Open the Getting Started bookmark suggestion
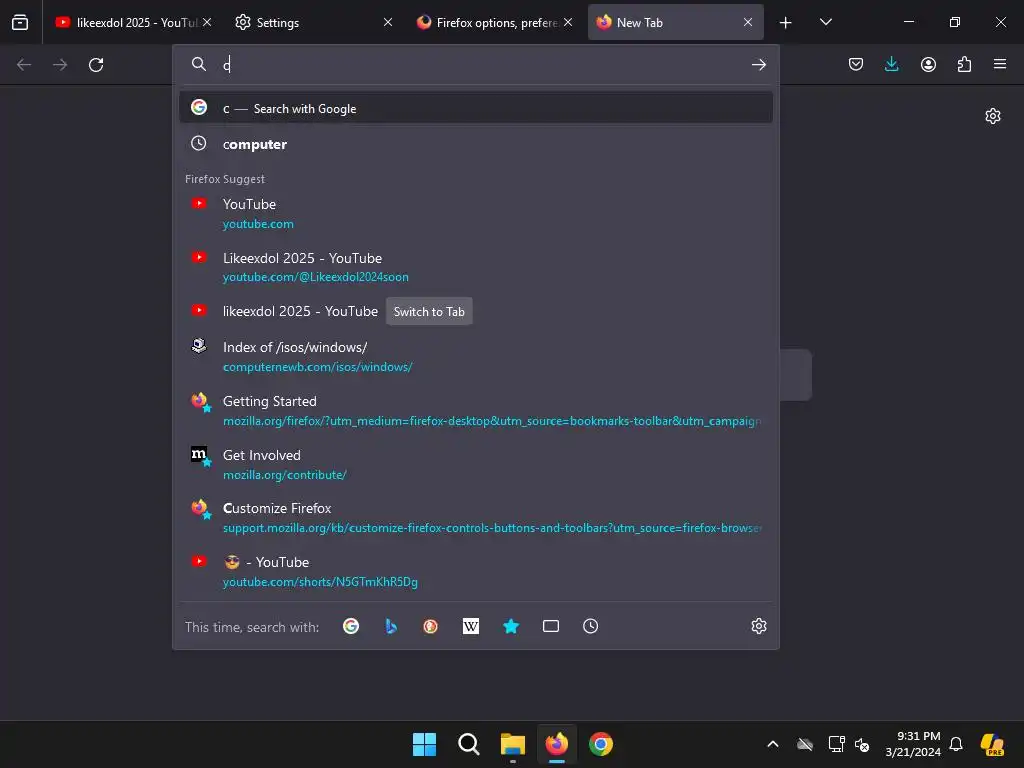Image resolution: width=1024 pixels, height=768 pixels. click(x=475, y=411)
